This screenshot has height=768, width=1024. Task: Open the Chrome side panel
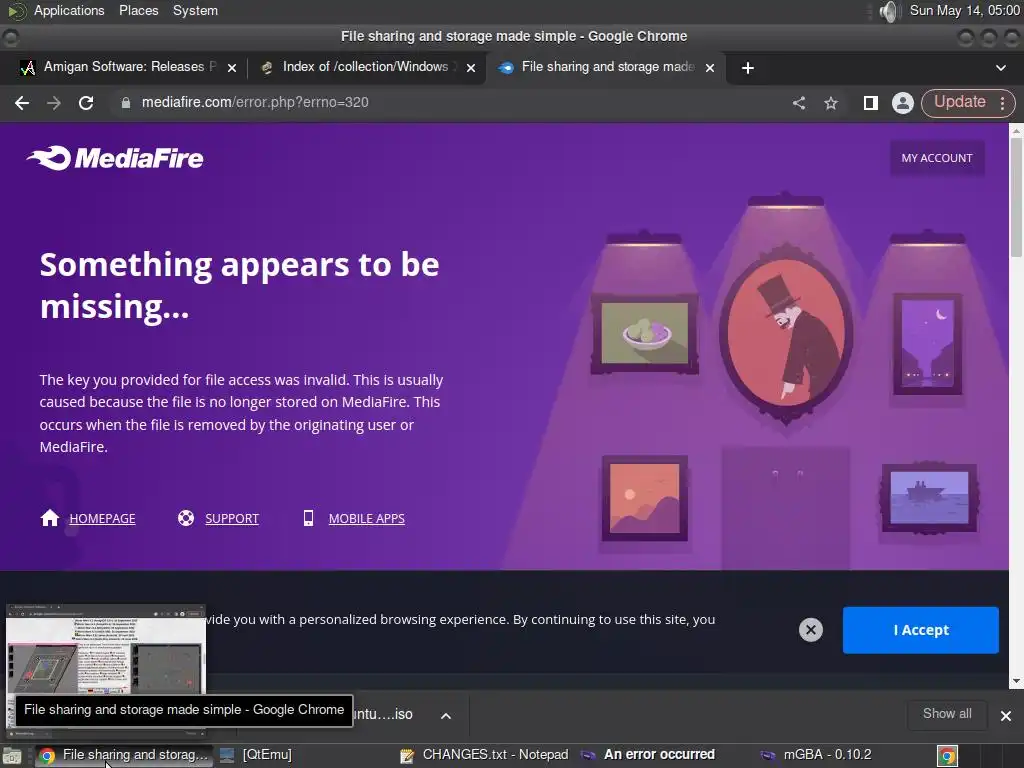point(870,103)
